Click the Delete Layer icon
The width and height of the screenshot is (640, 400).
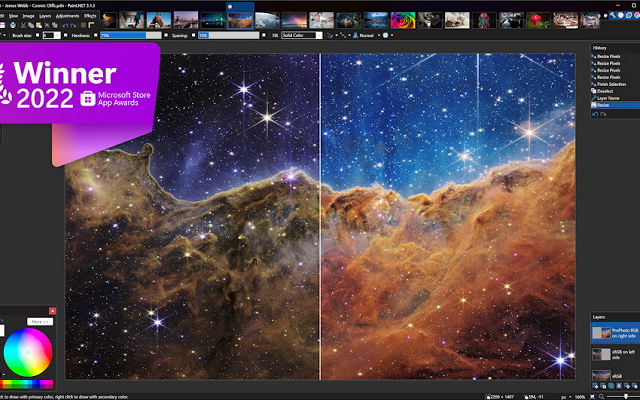(x=604, y=386)
